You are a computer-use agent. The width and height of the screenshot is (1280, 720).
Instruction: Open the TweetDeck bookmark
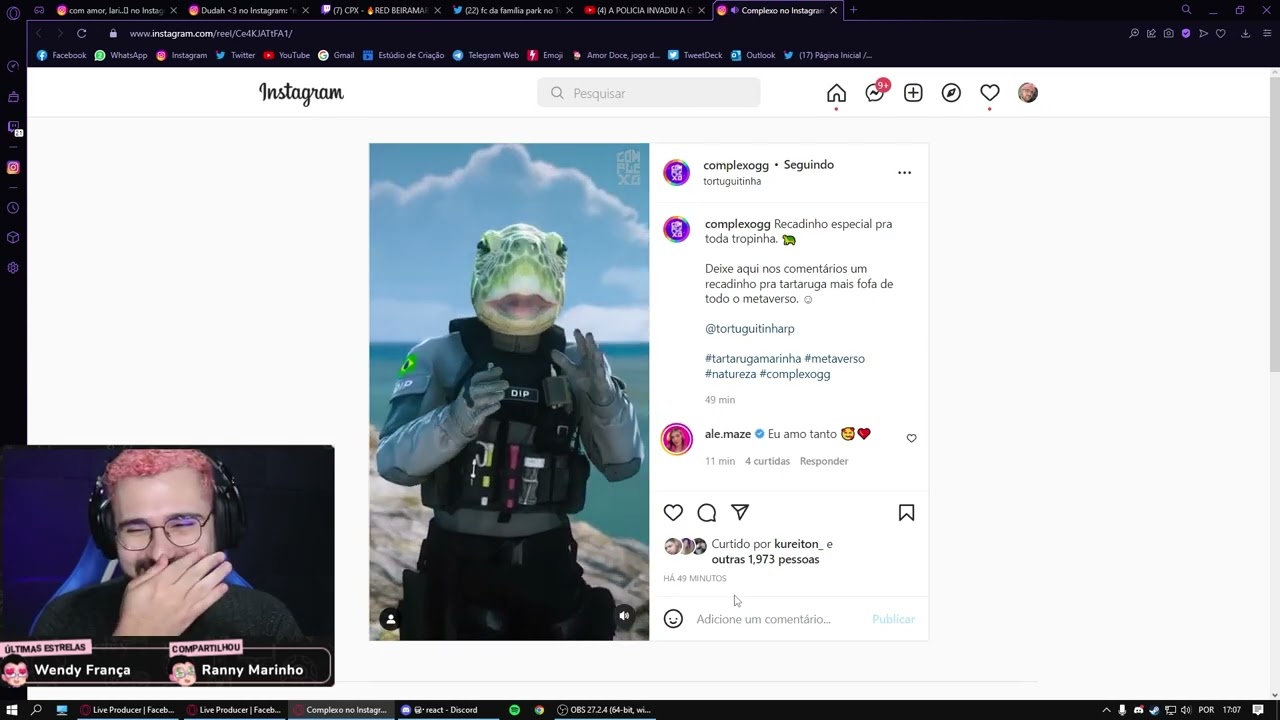tap(695, 55)
